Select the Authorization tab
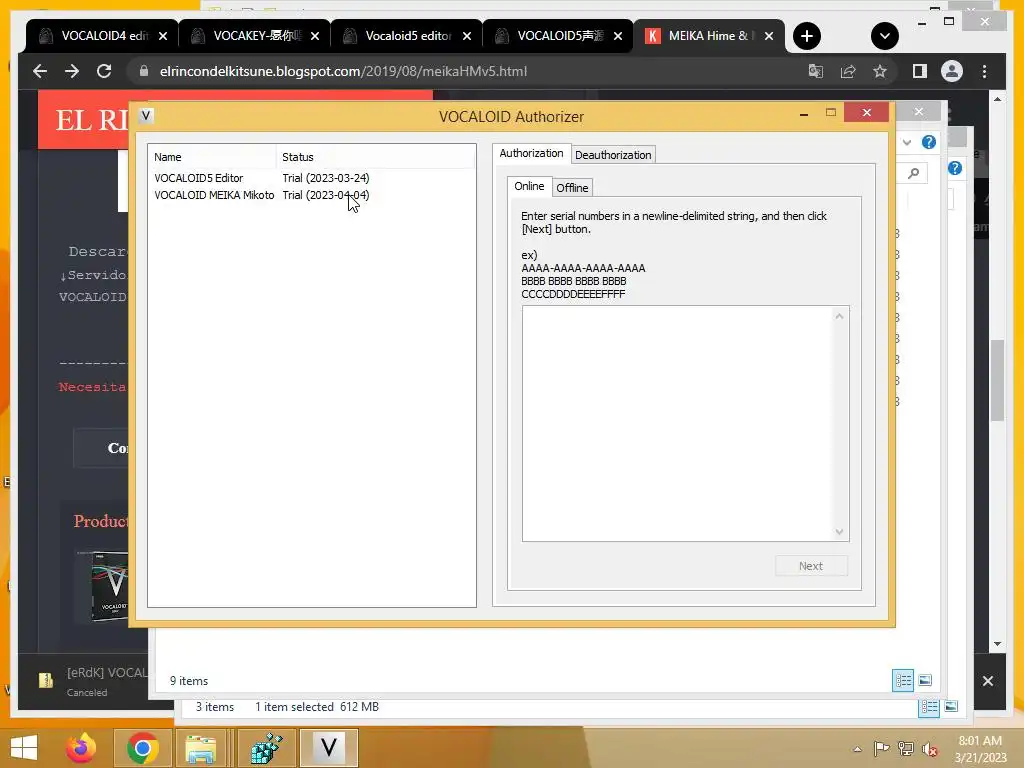1024x768 pixels. [x=532, y=153]
